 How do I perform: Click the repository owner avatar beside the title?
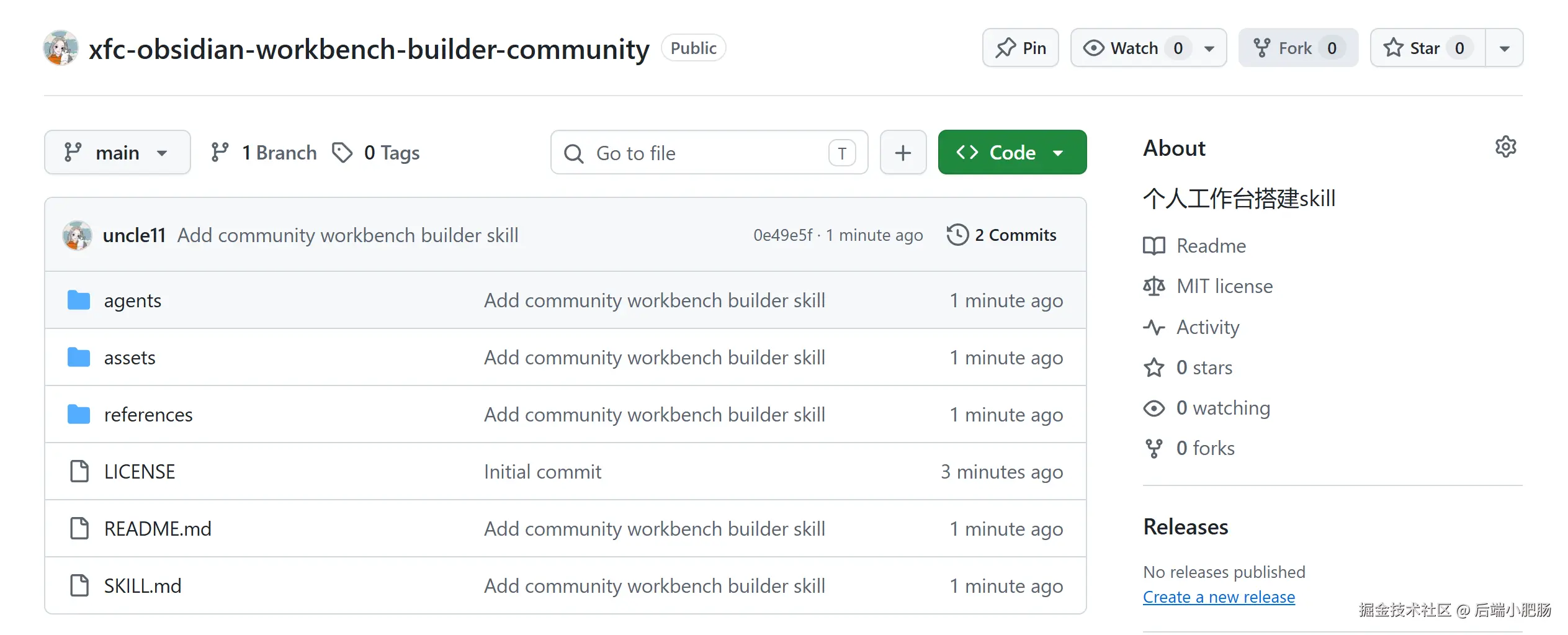(61, 48)
